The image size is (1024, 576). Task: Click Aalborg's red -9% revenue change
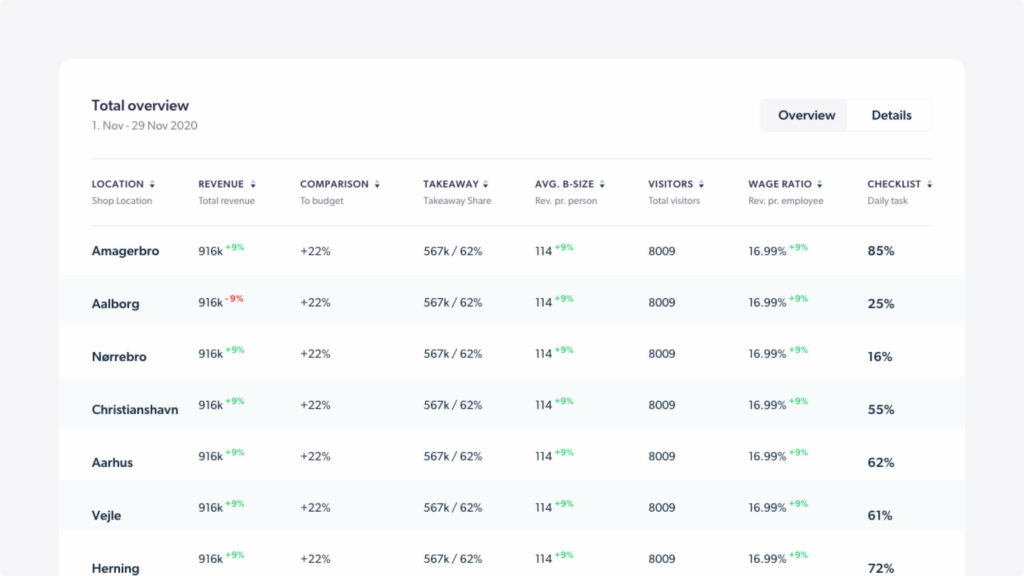pyautogui.click(x=234, y=298)
